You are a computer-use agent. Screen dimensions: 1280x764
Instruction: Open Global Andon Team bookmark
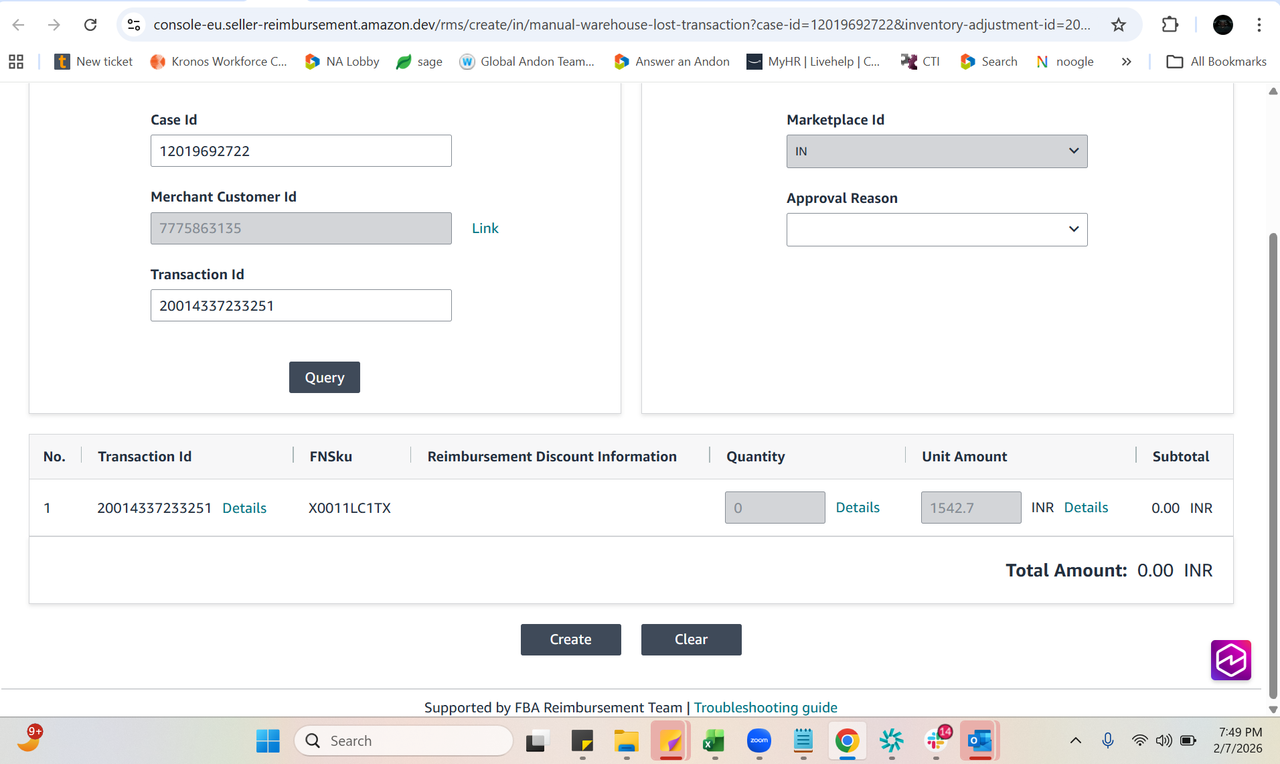(527, 61)
